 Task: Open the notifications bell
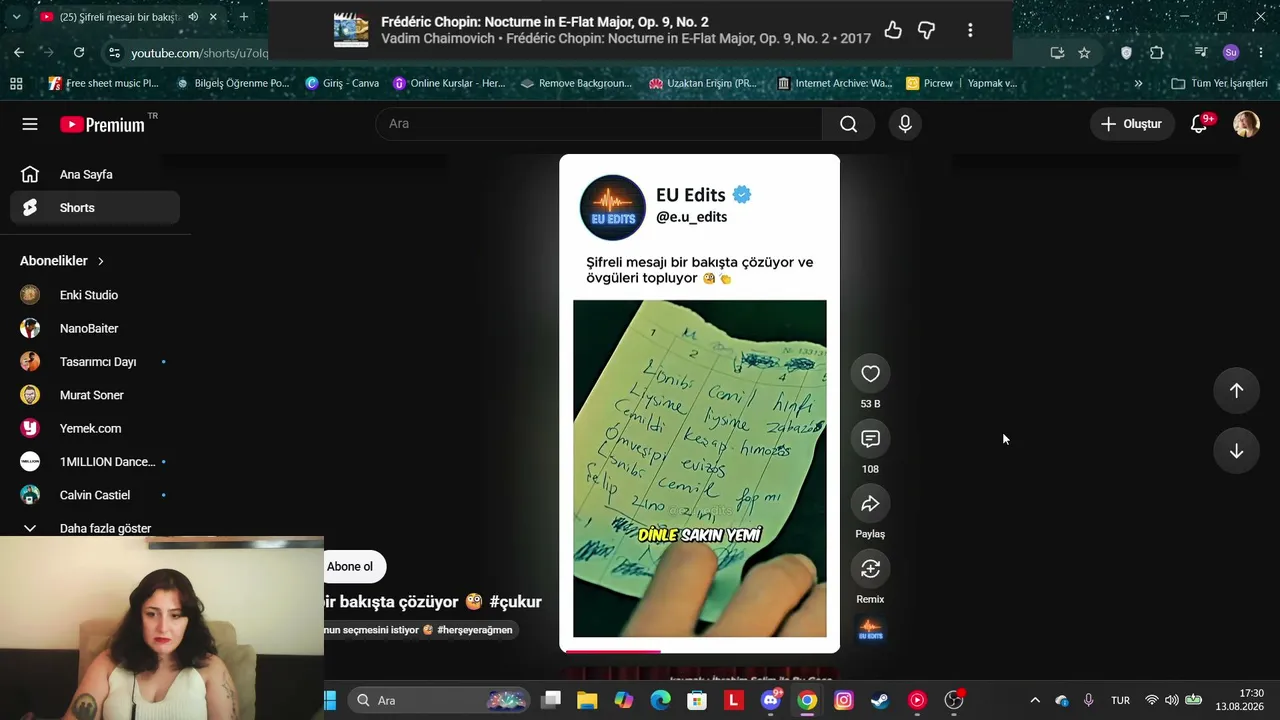1199,124
